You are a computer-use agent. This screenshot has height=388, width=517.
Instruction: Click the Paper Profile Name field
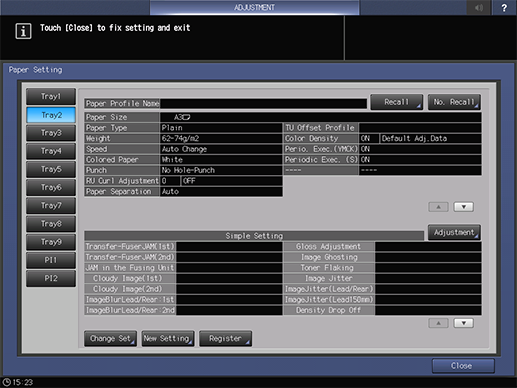[x=263, y=104]
